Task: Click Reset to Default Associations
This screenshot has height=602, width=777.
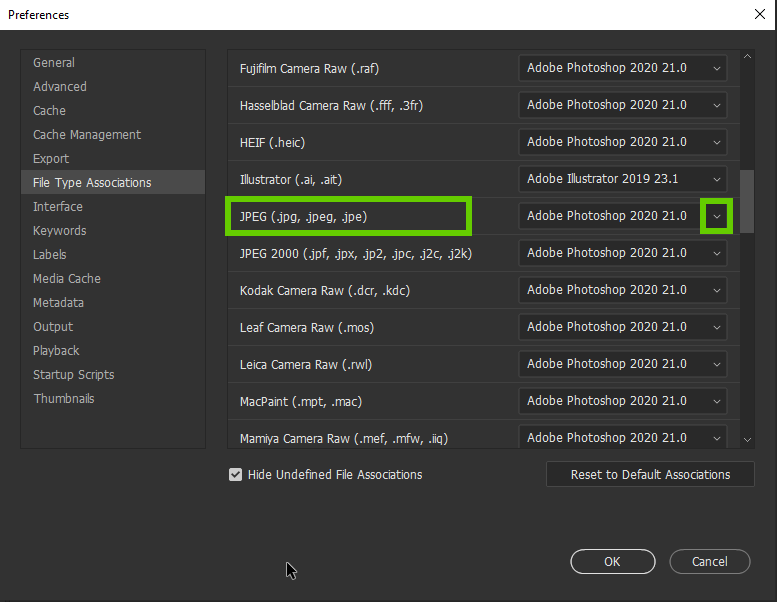Action: 650,475
